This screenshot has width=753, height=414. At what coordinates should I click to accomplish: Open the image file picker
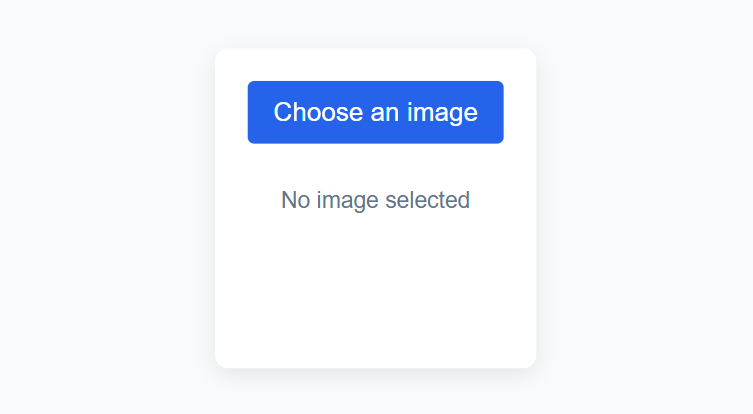pyautogui.click(x=375, y=112)
